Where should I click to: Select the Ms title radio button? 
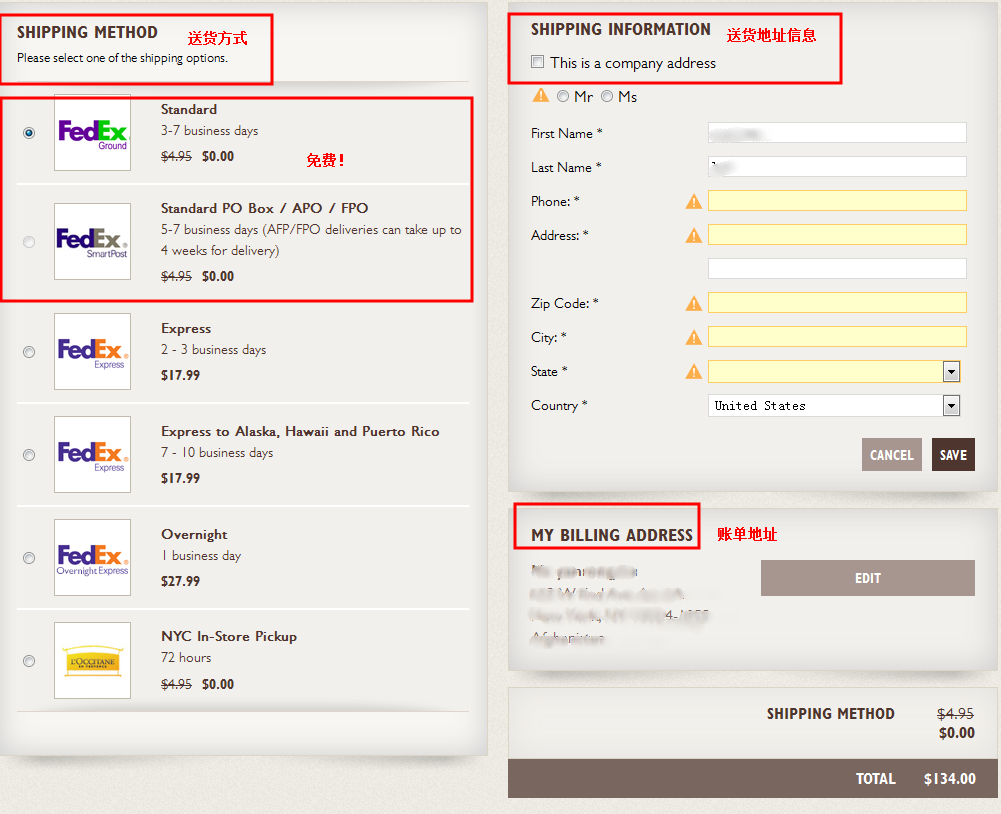(x=607, y=97)
